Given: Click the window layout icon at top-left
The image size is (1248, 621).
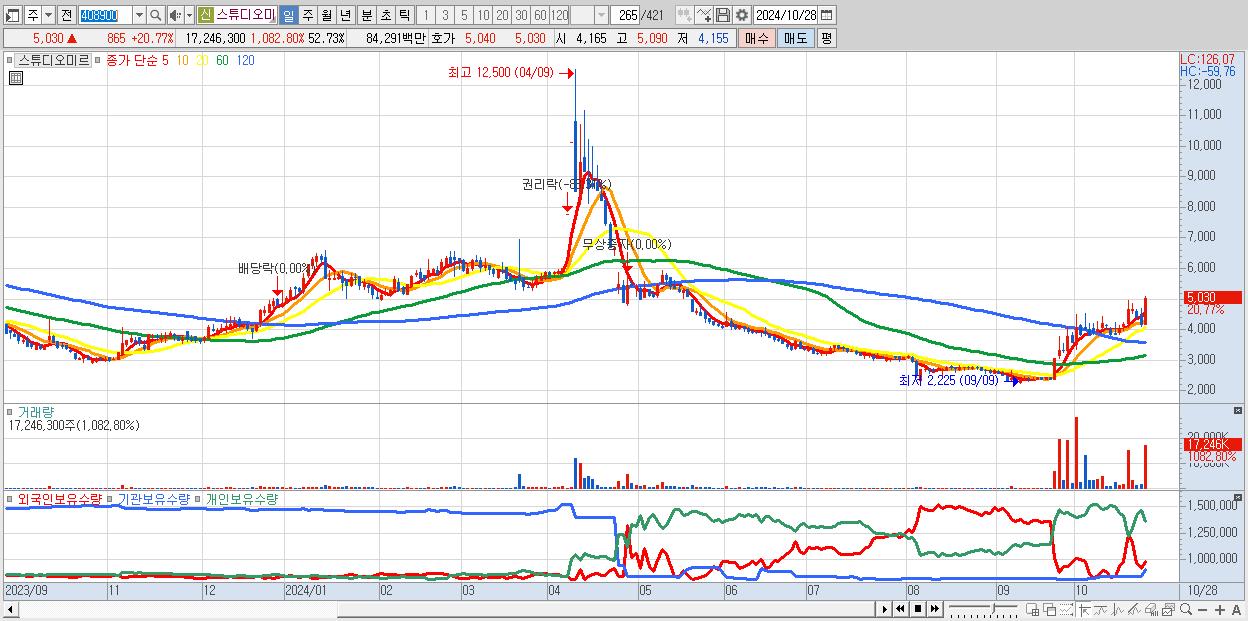Looking at the screenshot, I should [x=13, y=15].
